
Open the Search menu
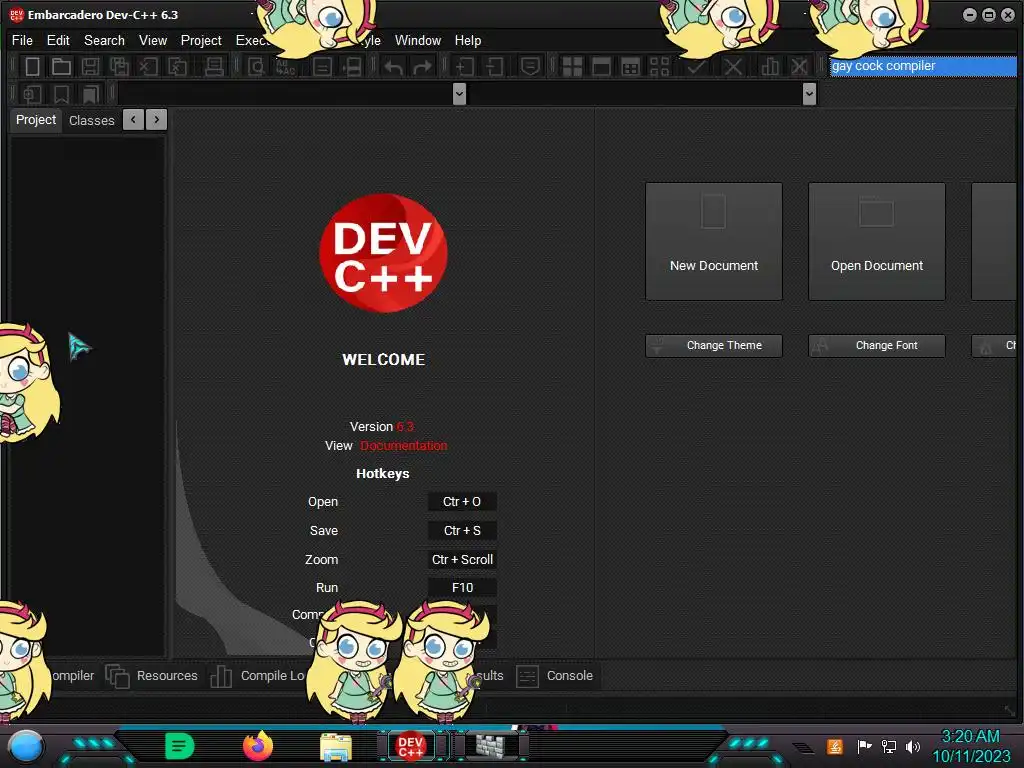(104, 40)
